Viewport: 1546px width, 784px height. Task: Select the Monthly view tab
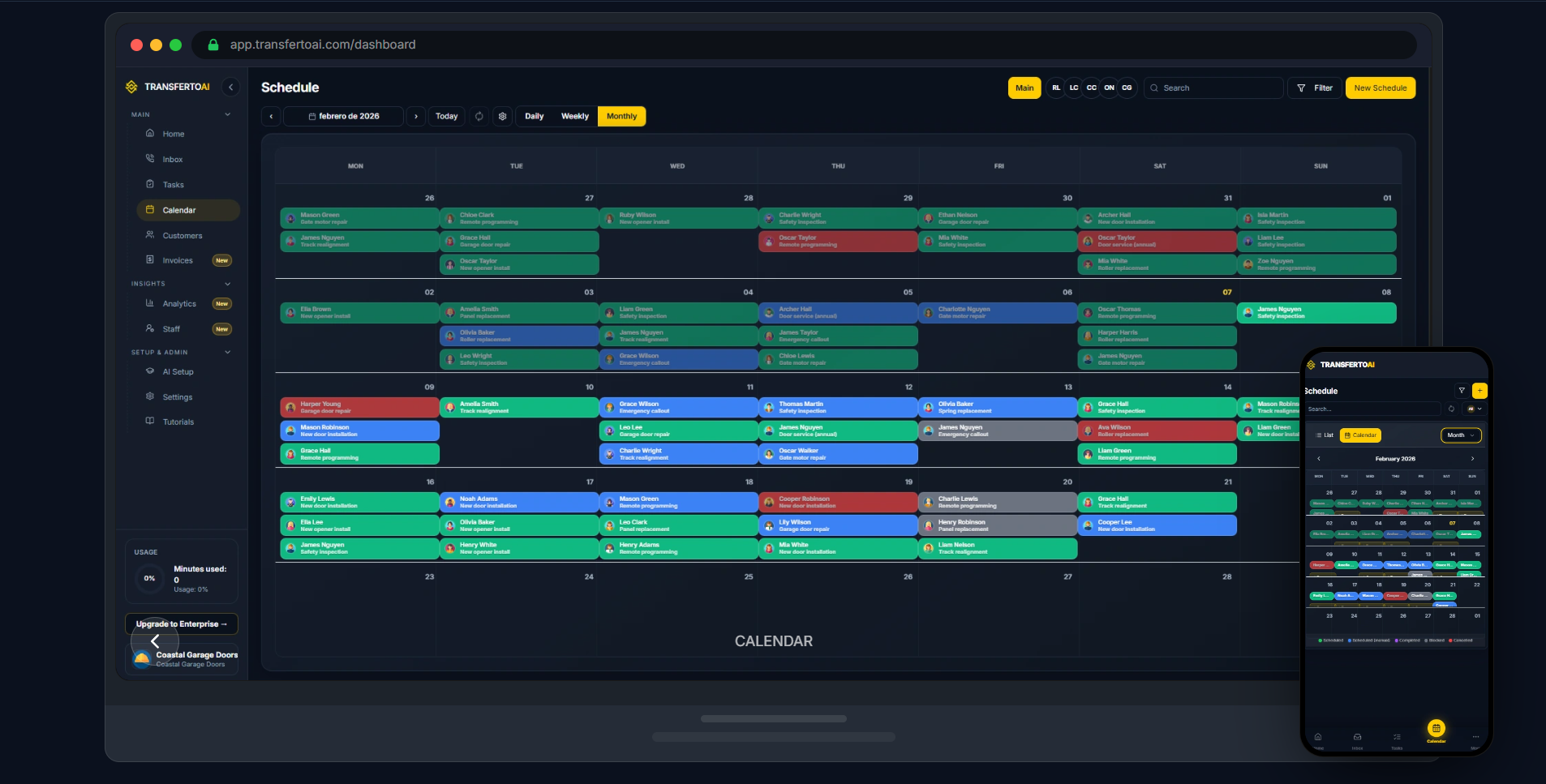tap(622, 117)
